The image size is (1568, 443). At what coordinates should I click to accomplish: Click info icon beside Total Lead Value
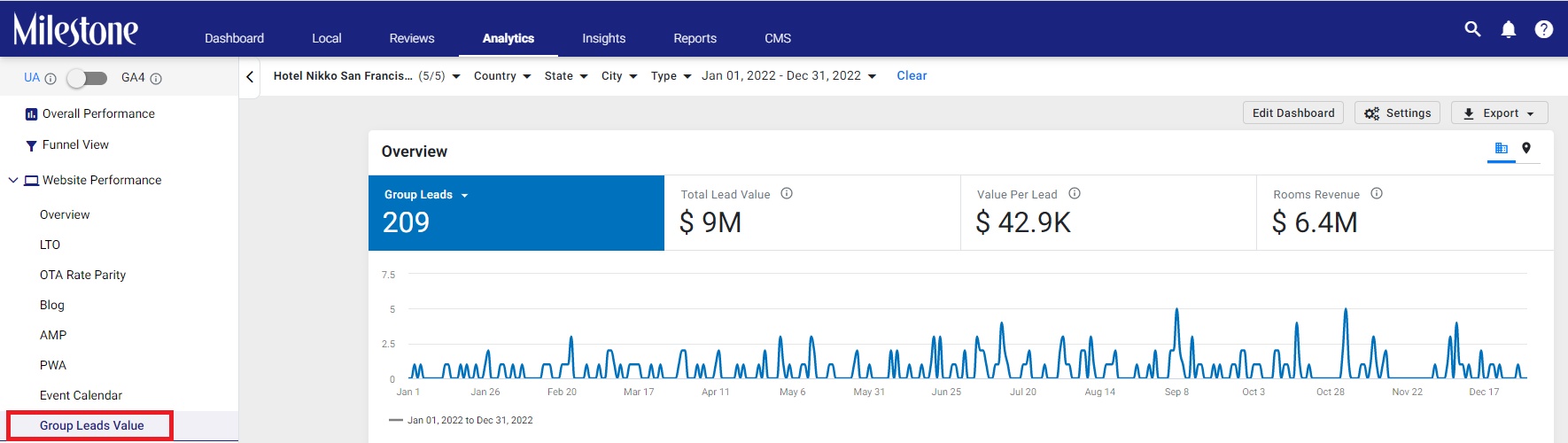[x=787, y=193]
